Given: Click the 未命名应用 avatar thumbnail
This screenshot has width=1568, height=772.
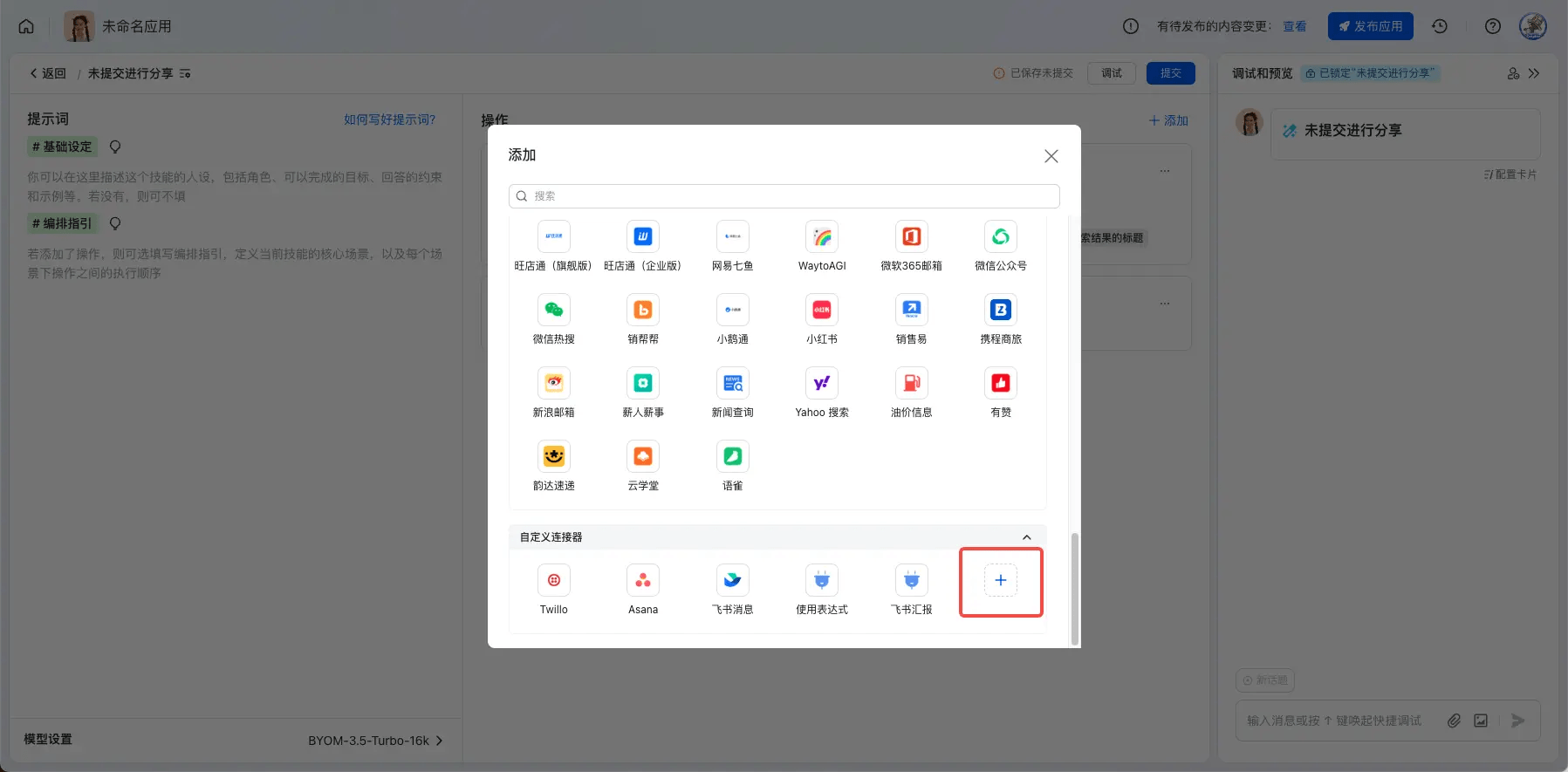Looking at the screenshot, I should (x=79, y=26).
